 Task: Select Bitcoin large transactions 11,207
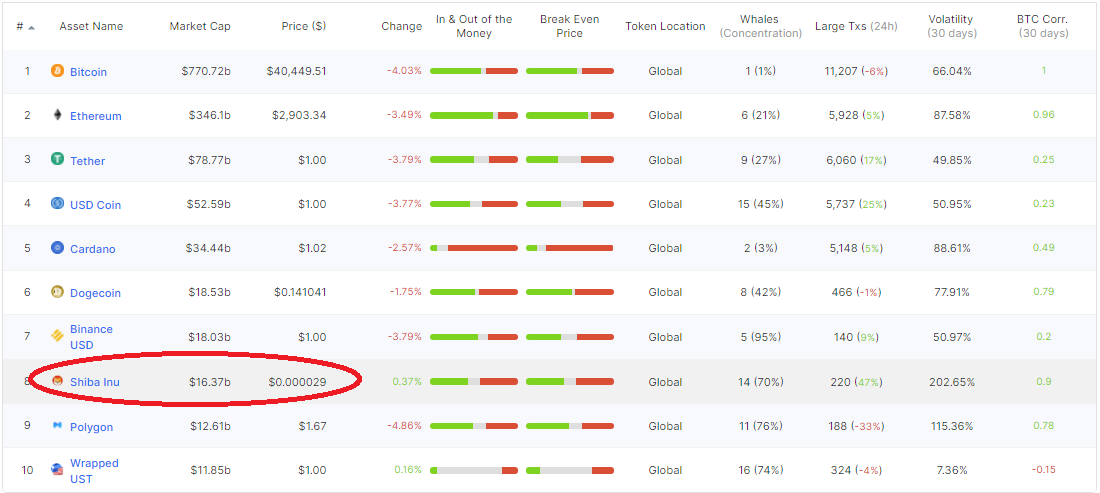point(842,71)
